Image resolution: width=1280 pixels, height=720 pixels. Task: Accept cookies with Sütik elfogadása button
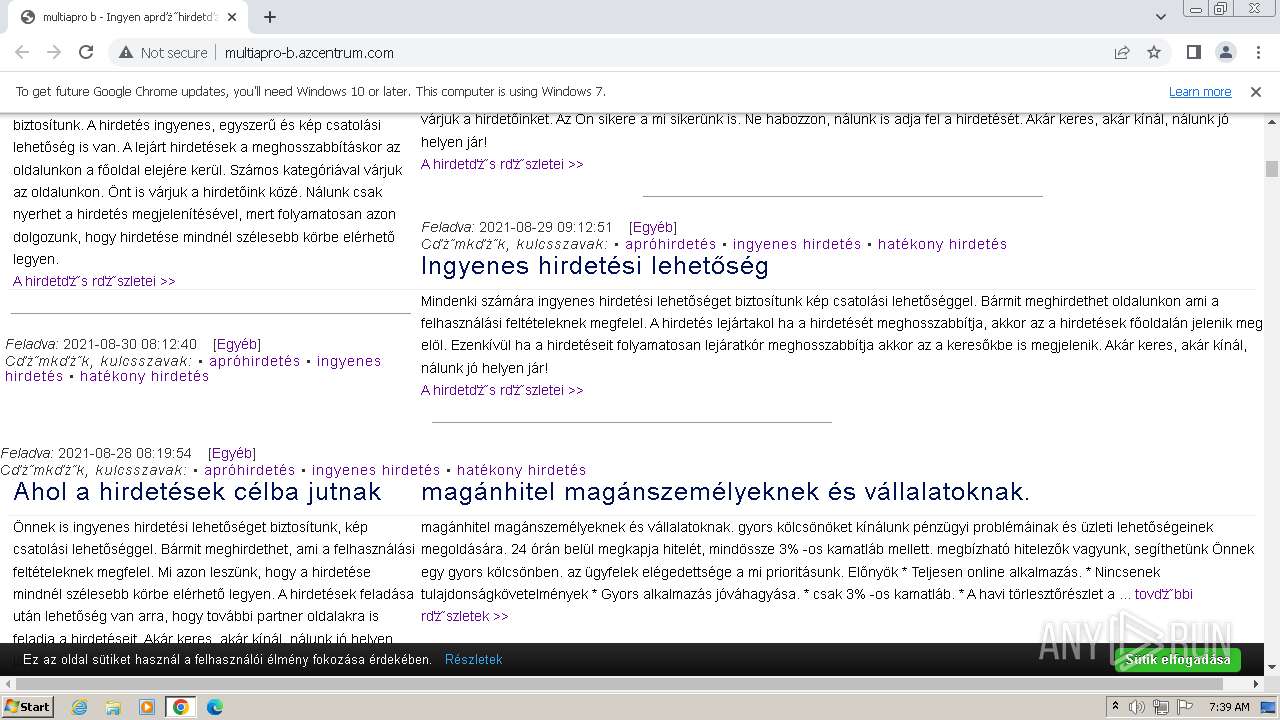point(1178,660)
